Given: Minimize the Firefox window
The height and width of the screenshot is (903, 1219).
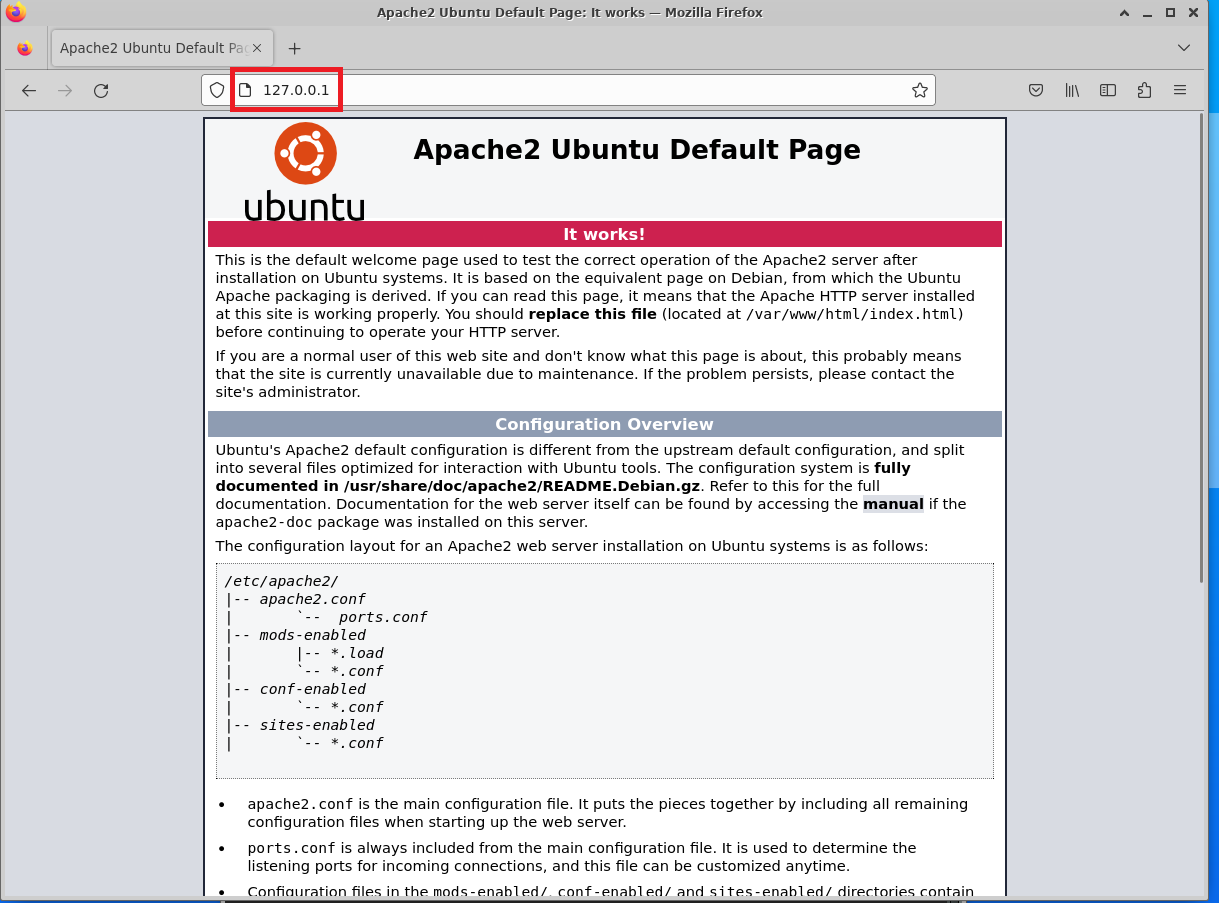Looking at the screenshot, I should pos(1148,12).
